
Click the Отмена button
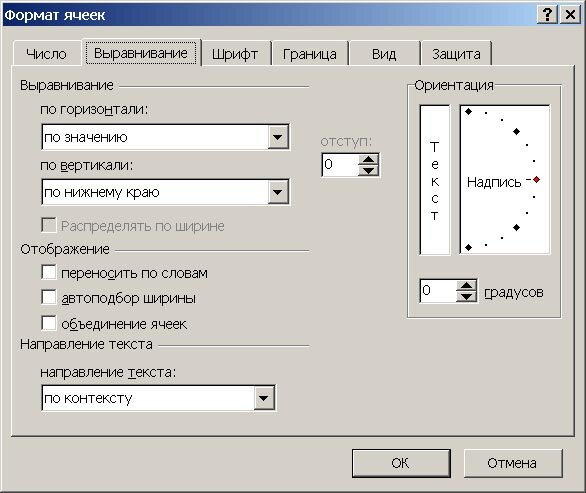(x=513, y=463)
